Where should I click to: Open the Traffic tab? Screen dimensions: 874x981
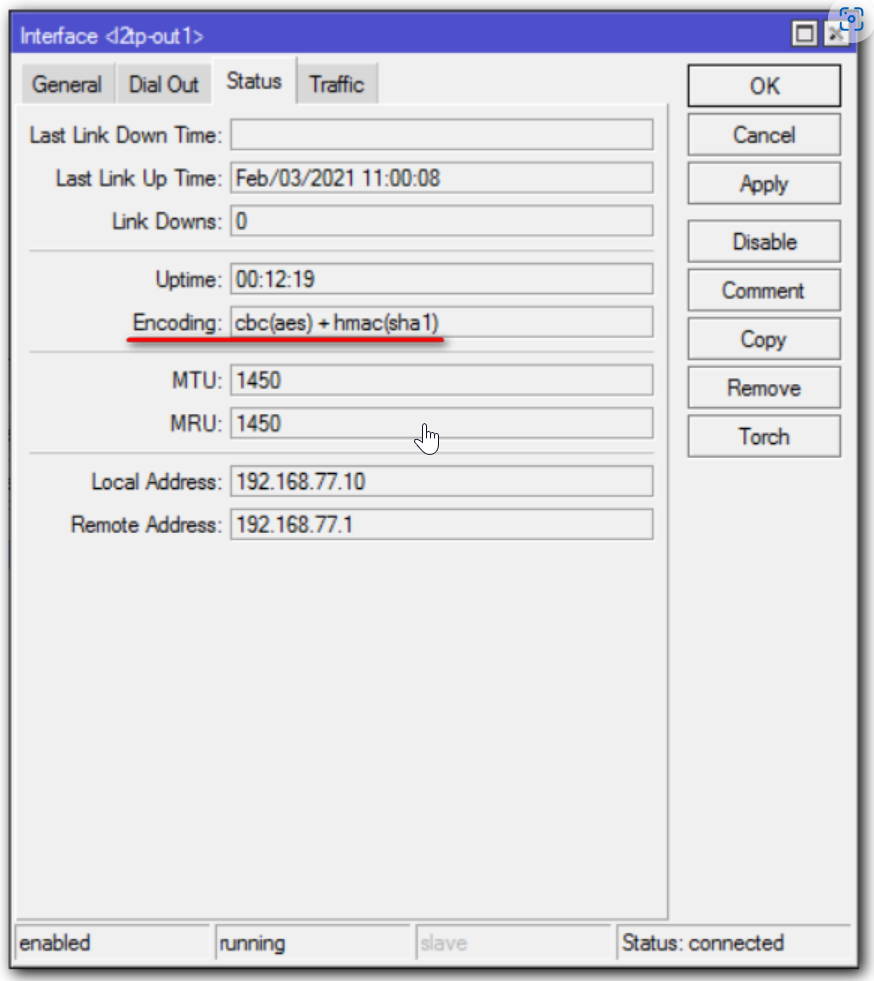(337, 84)
